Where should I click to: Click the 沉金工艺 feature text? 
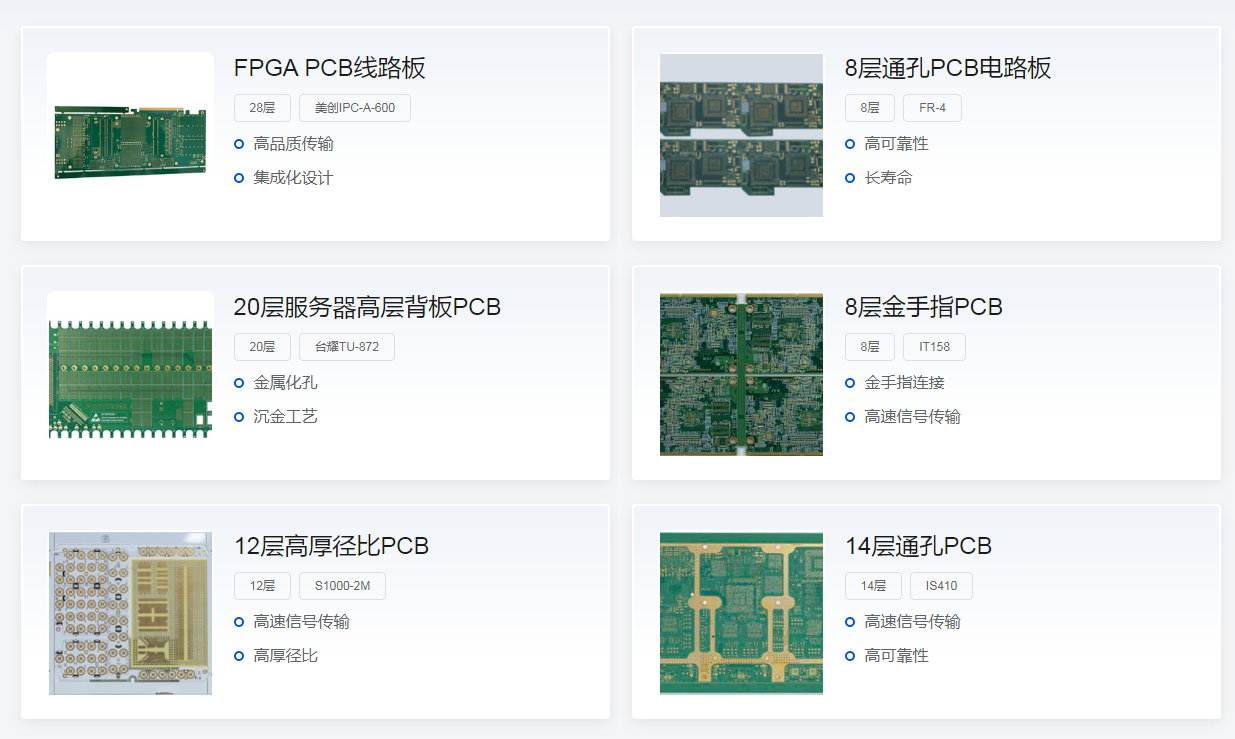[x=285, y=417]
